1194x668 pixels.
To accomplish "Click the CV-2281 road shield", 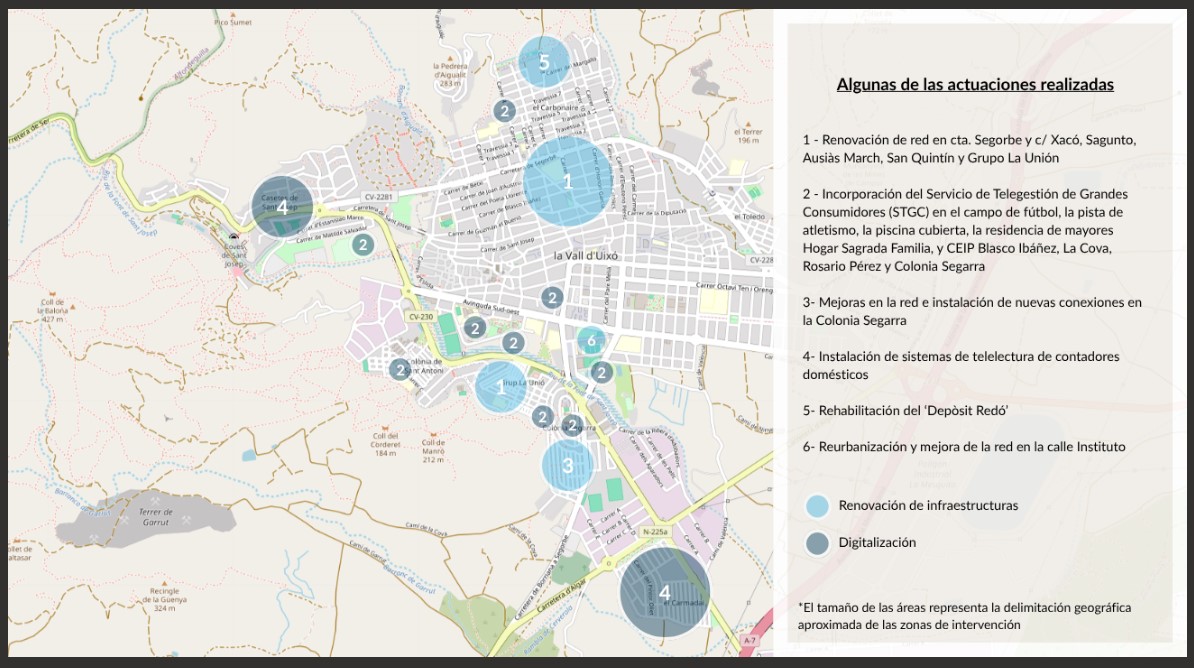I will click(x=378, y=197).
